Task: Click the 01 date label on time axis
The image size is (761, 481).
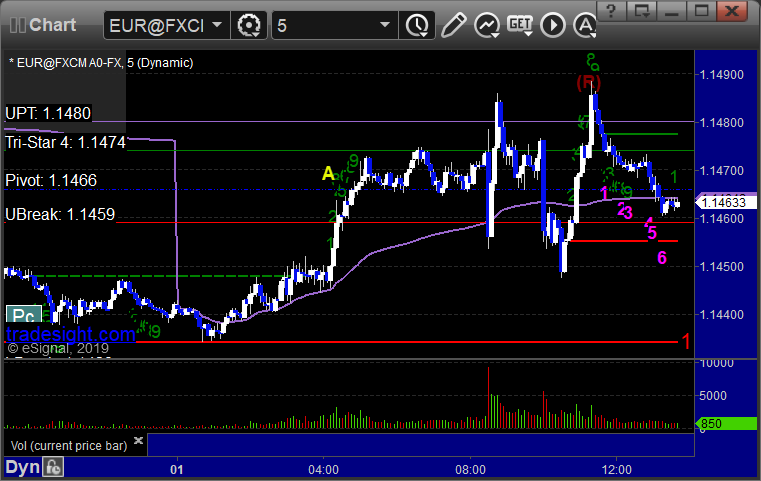Action: coord(177,469)
